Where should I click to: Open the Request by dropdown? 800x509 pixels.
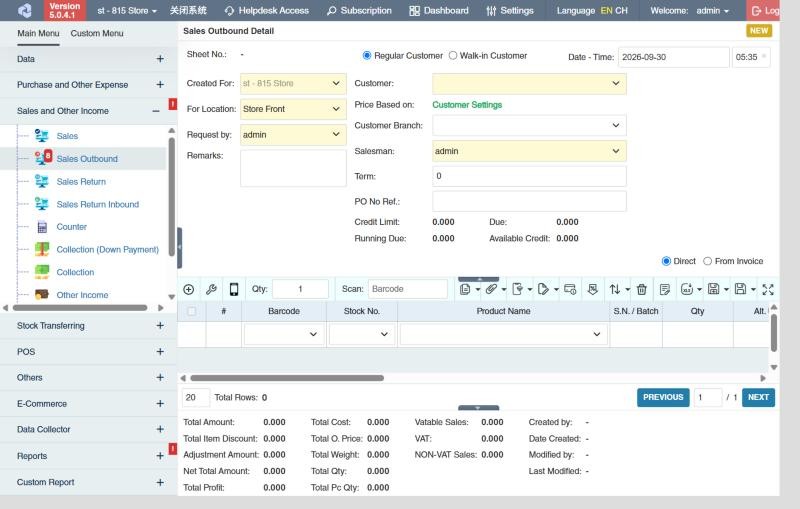click(x=293, y=135)
